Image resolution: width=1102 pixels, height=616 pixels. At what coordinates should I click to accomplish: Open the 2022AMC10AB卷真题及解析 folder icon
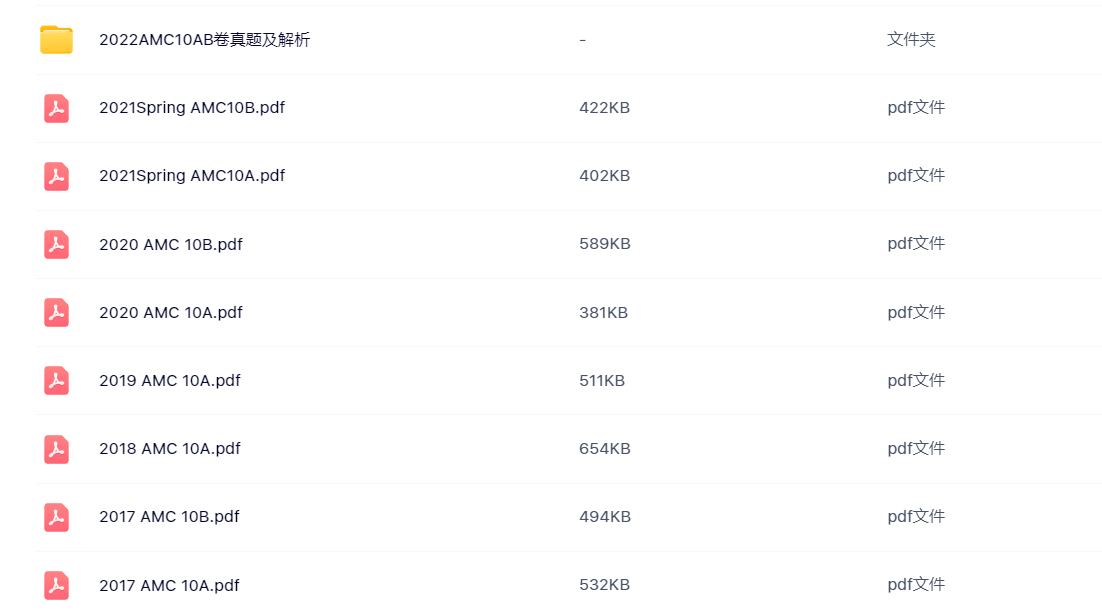56,39
